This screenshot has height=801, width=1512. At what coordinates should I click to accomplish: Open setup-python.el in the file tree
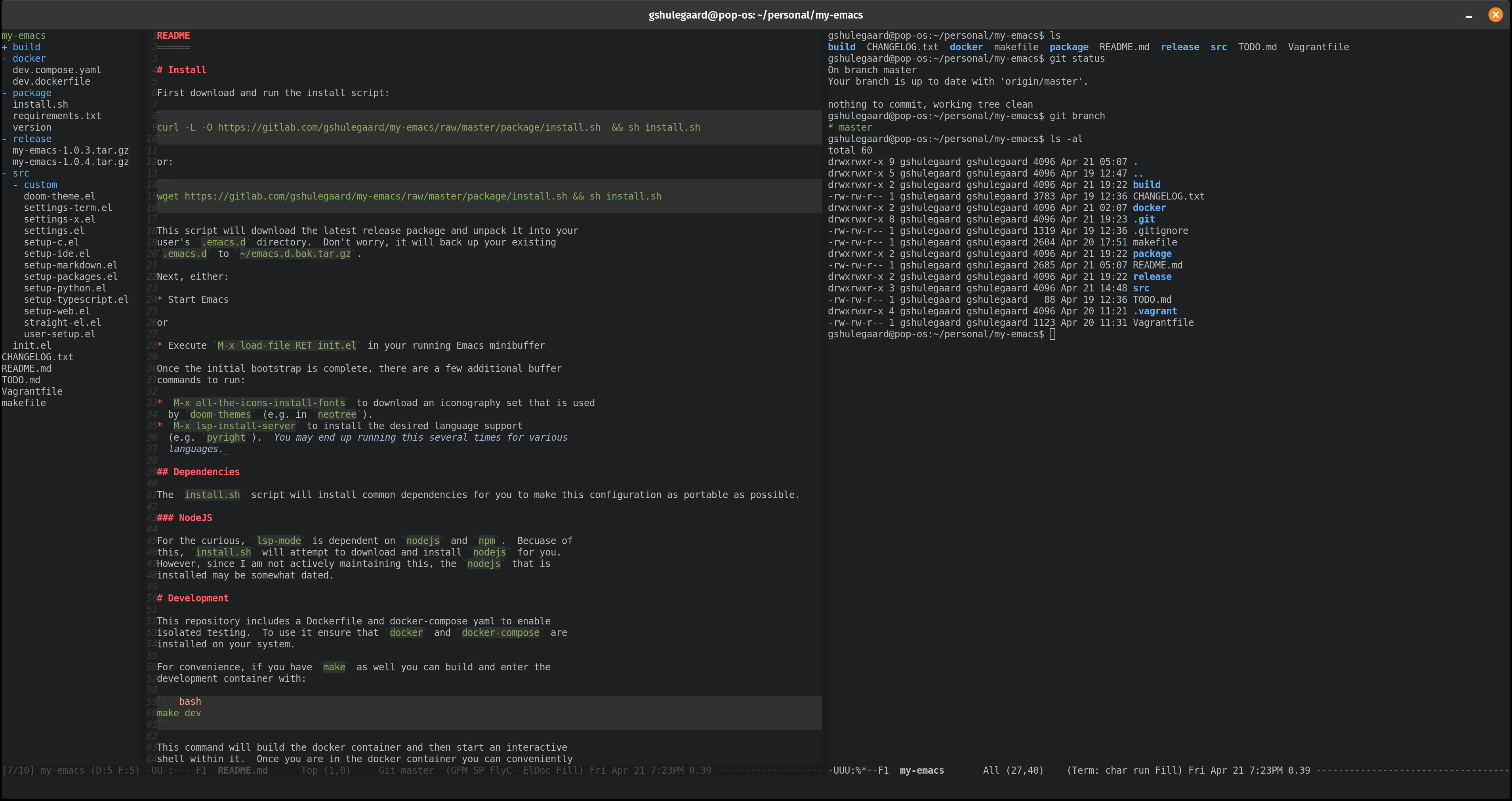point(65,288)
